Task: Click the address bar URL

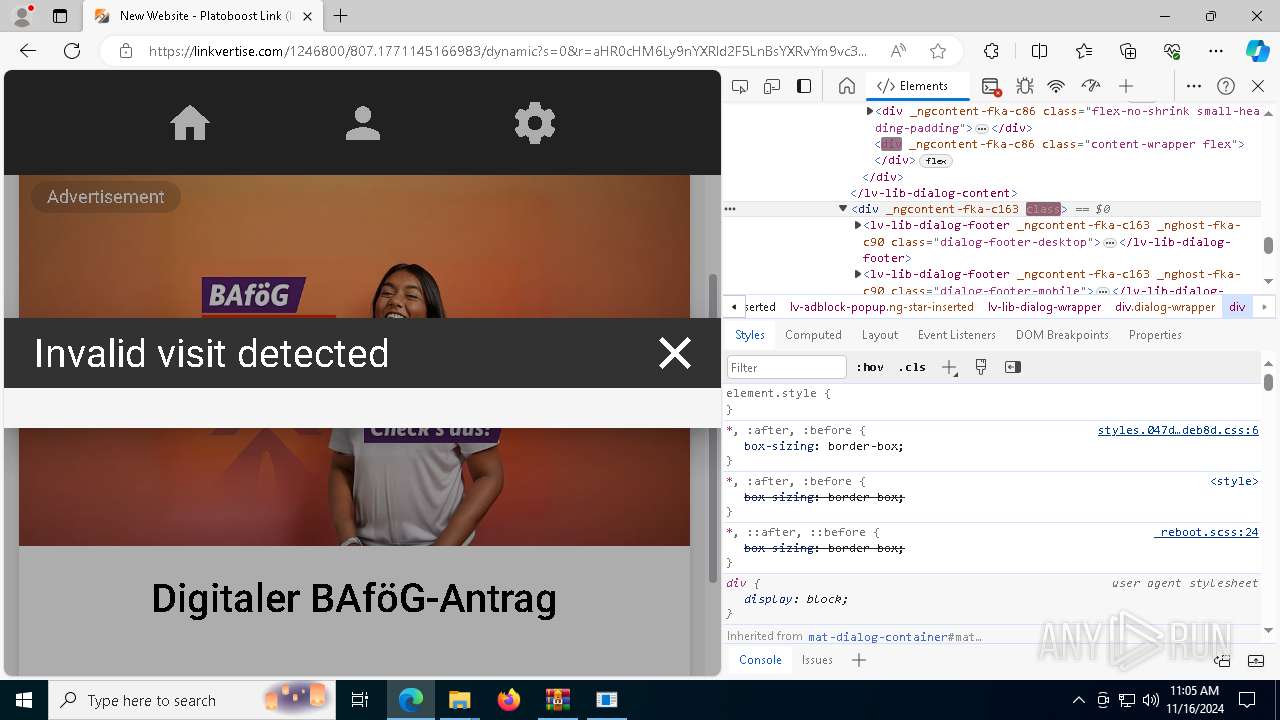Action: (x=508, y=51)
